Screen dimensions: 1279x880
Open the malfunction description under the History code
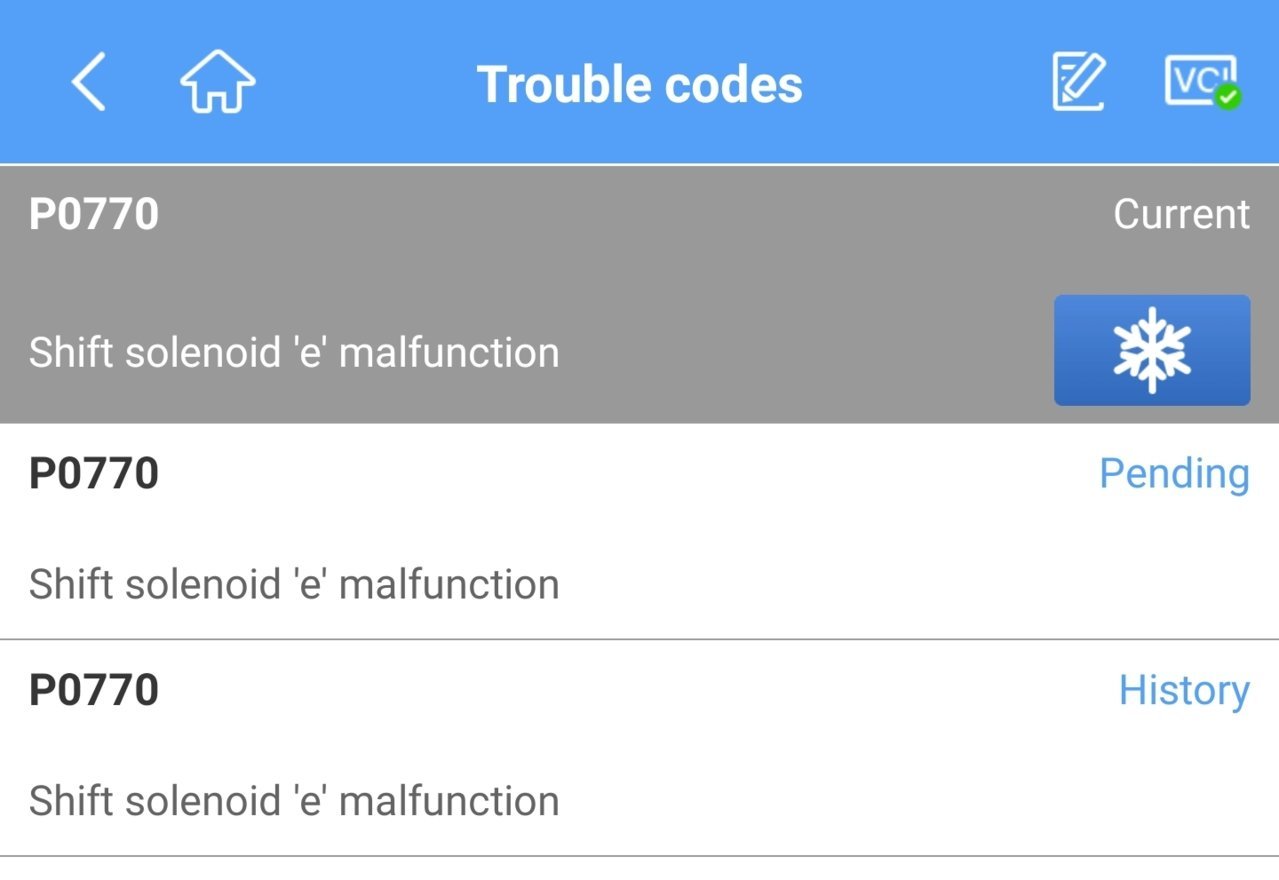pyautogui.click(x=294, y=801)
